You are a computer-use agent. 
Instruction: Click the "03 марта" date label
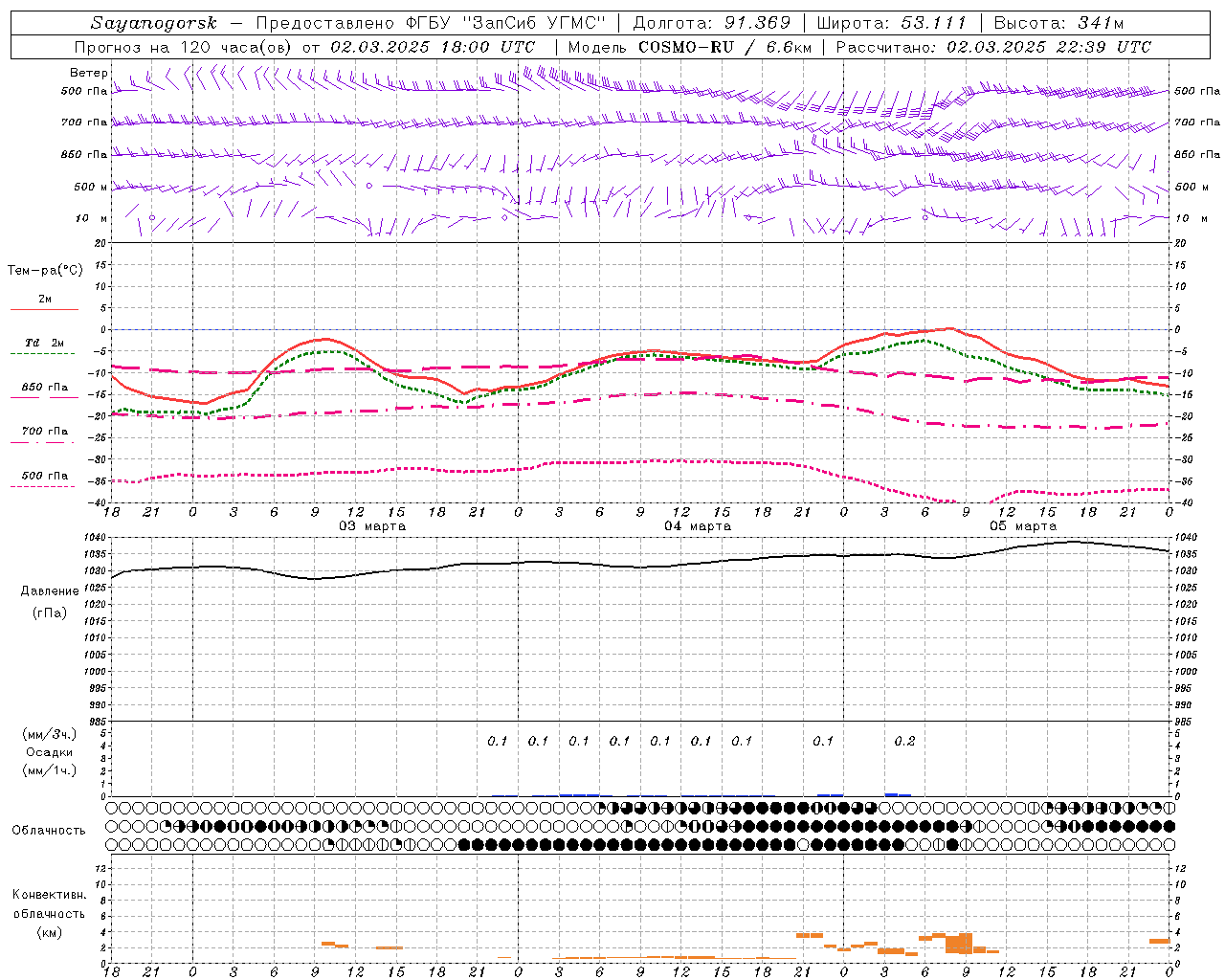coord(372,526)
